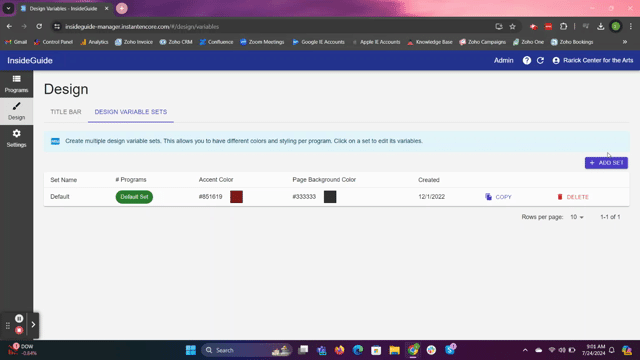This screenshot has height=360, width=640.
Task: Select the Design Variable Sets tab
Action: click(x=131, y=112)
